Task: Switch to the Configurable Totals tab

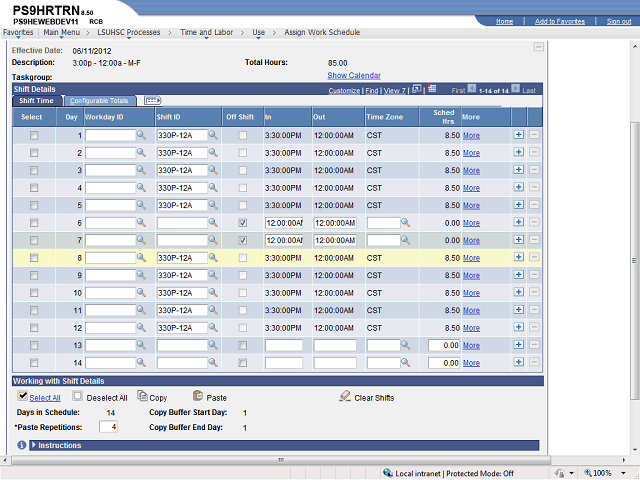Action: [99, 100]
